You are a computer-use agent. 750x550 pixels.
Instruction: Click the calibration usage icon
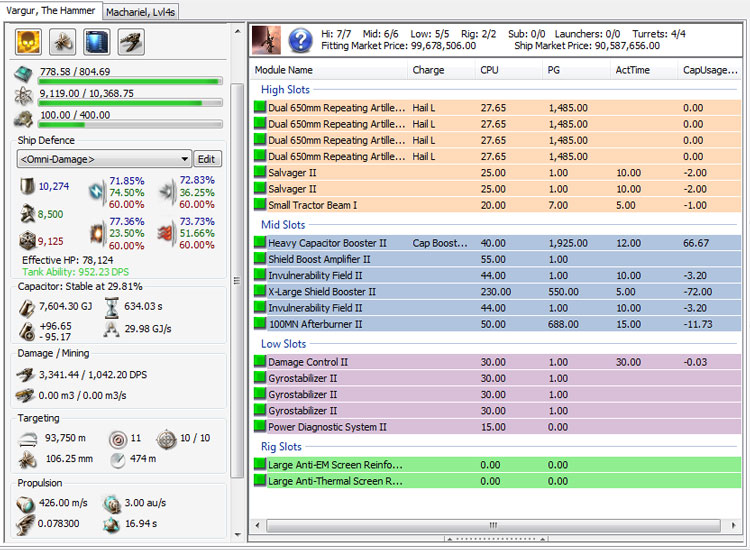coord(23,119)
